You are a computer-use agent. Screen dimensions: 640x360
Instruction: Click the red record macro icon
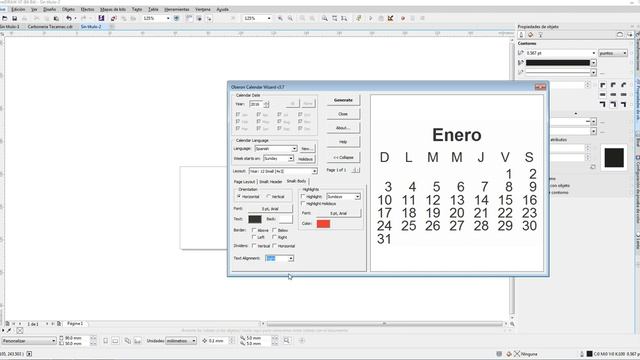point(403,18)
